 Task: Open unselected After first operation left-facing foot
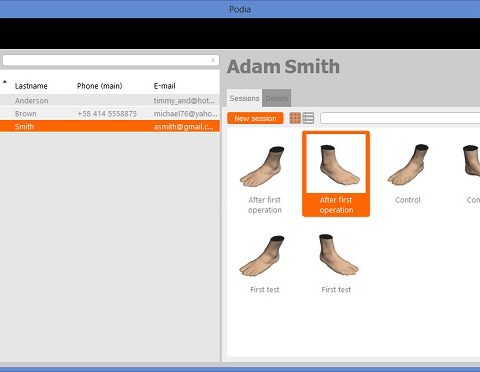click(x=265, y=174)
